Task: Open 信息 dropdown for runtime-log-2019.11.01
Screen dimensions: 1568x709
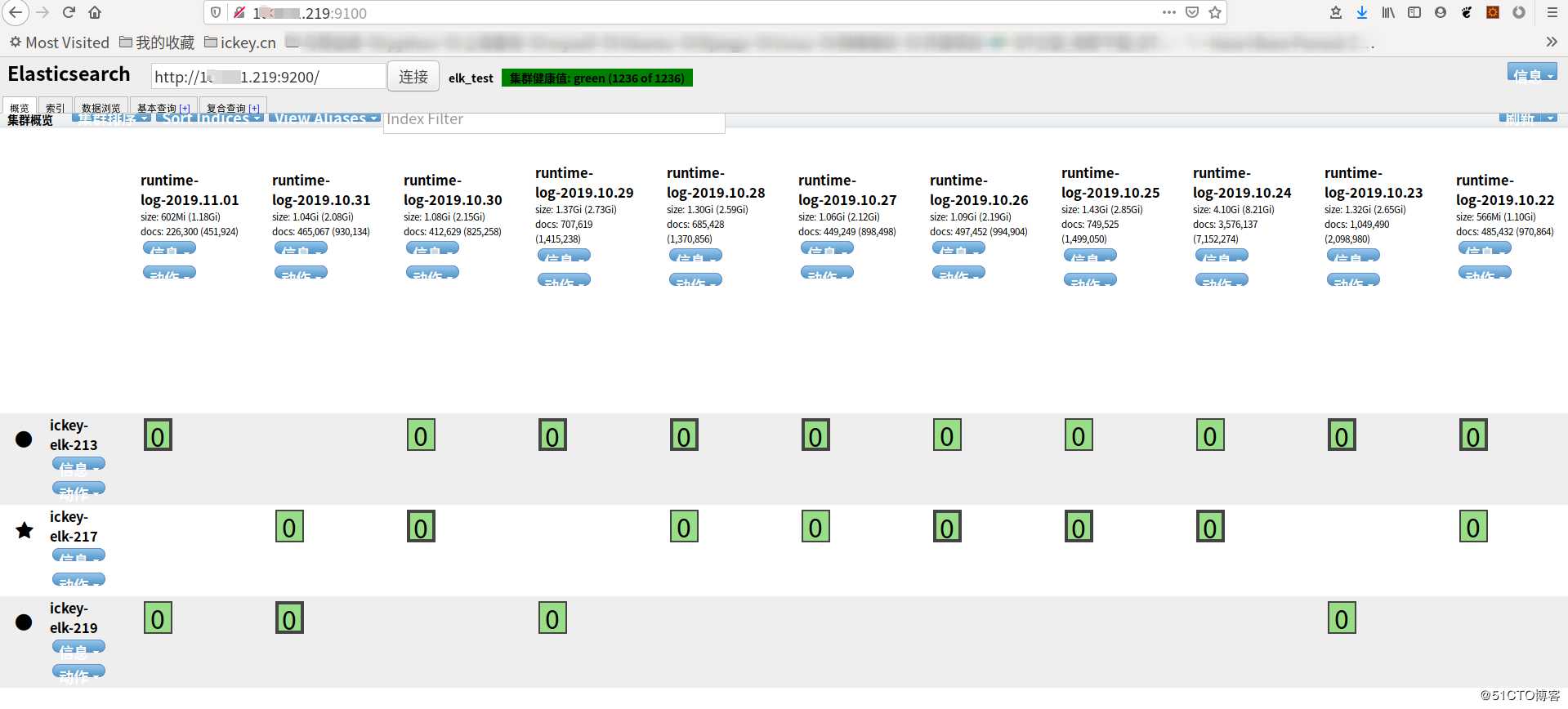Action: pos(169,248)
